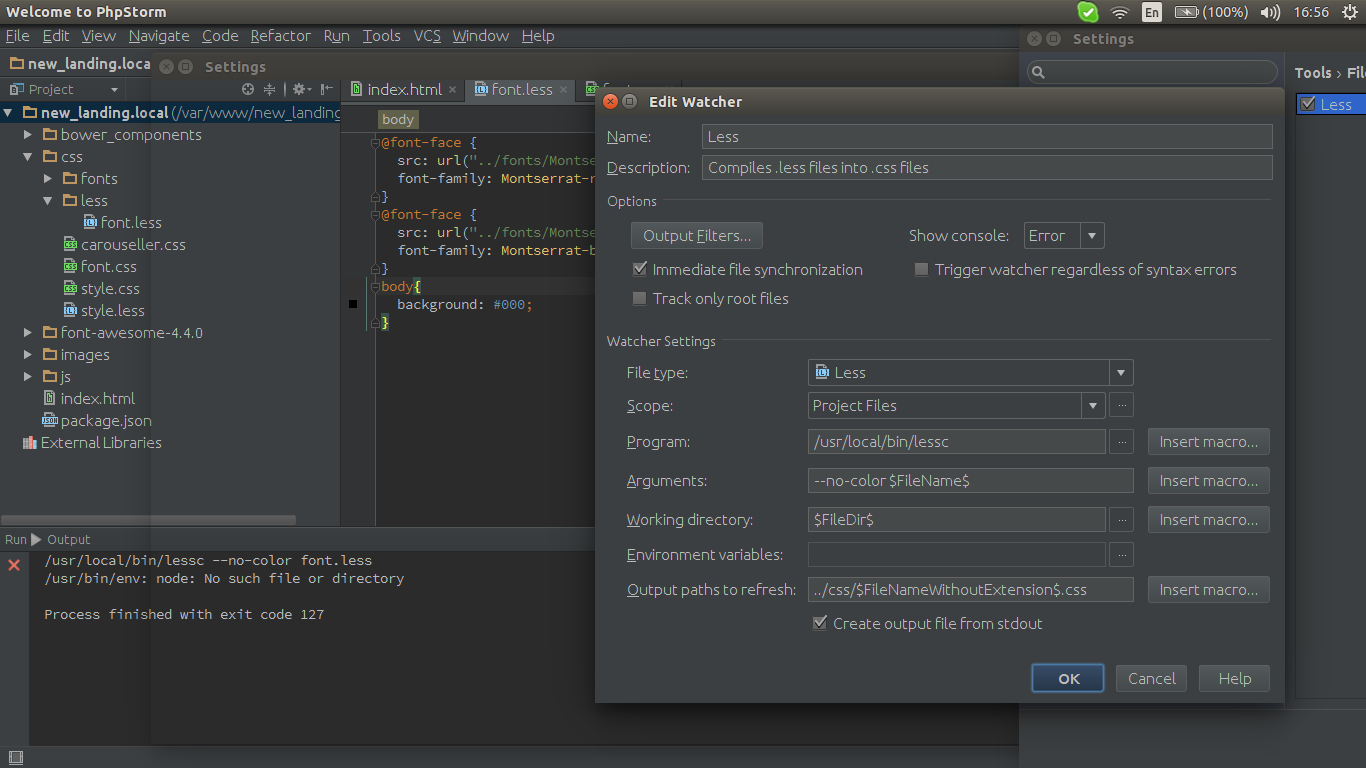Click the package.json file icon

[x=50, y=420]
